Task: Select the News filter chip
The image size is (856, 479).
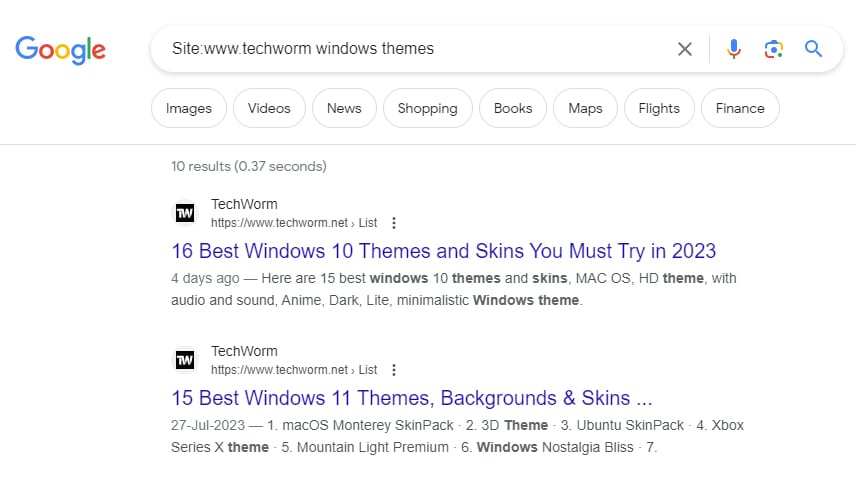Action: pos(344,108)
